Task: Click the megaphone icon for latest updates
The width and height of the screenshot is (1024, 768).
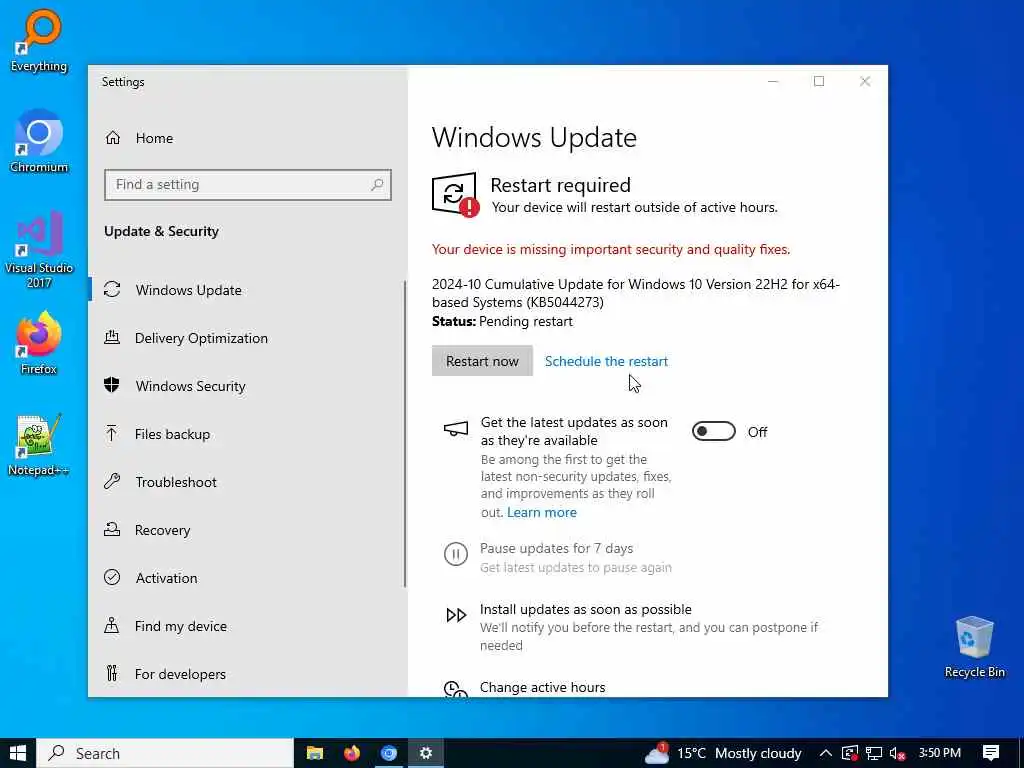Action: (x=456, y=429)
